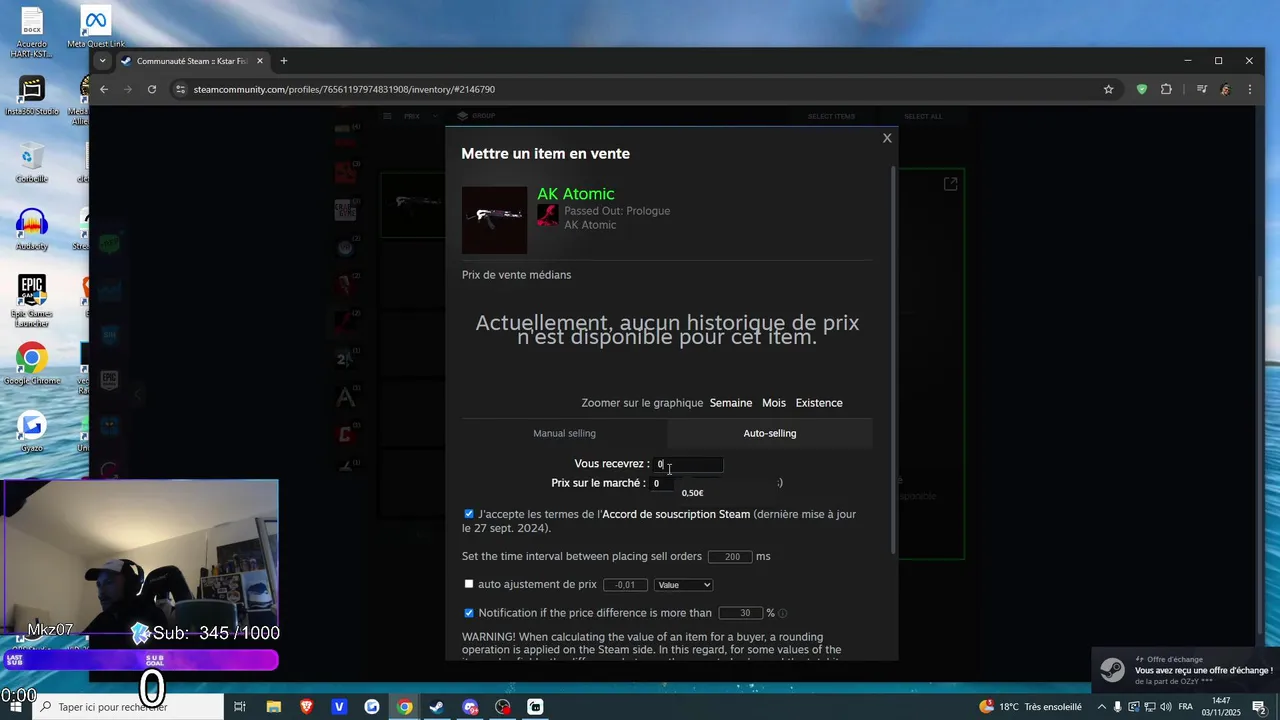Edit the auto adjustment amount field -0,01
This screenshot has height=720, width=1280.
[625, 585]
